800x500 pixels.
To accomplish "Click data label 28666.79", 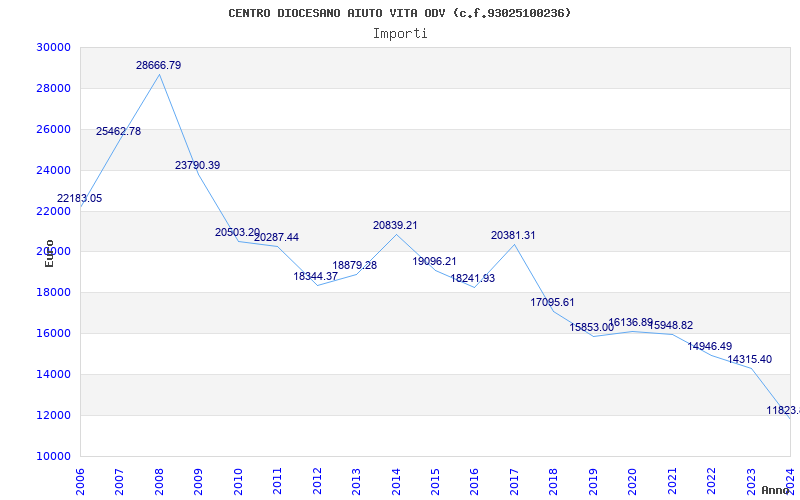I will pyautogui.click(x=158, y=65).
